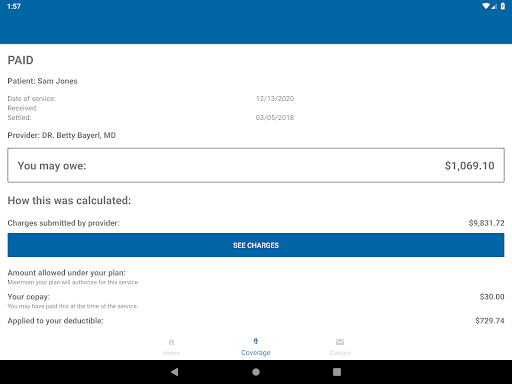
Task: Select Charges submitted by provider label
Action: coord(63,223)
